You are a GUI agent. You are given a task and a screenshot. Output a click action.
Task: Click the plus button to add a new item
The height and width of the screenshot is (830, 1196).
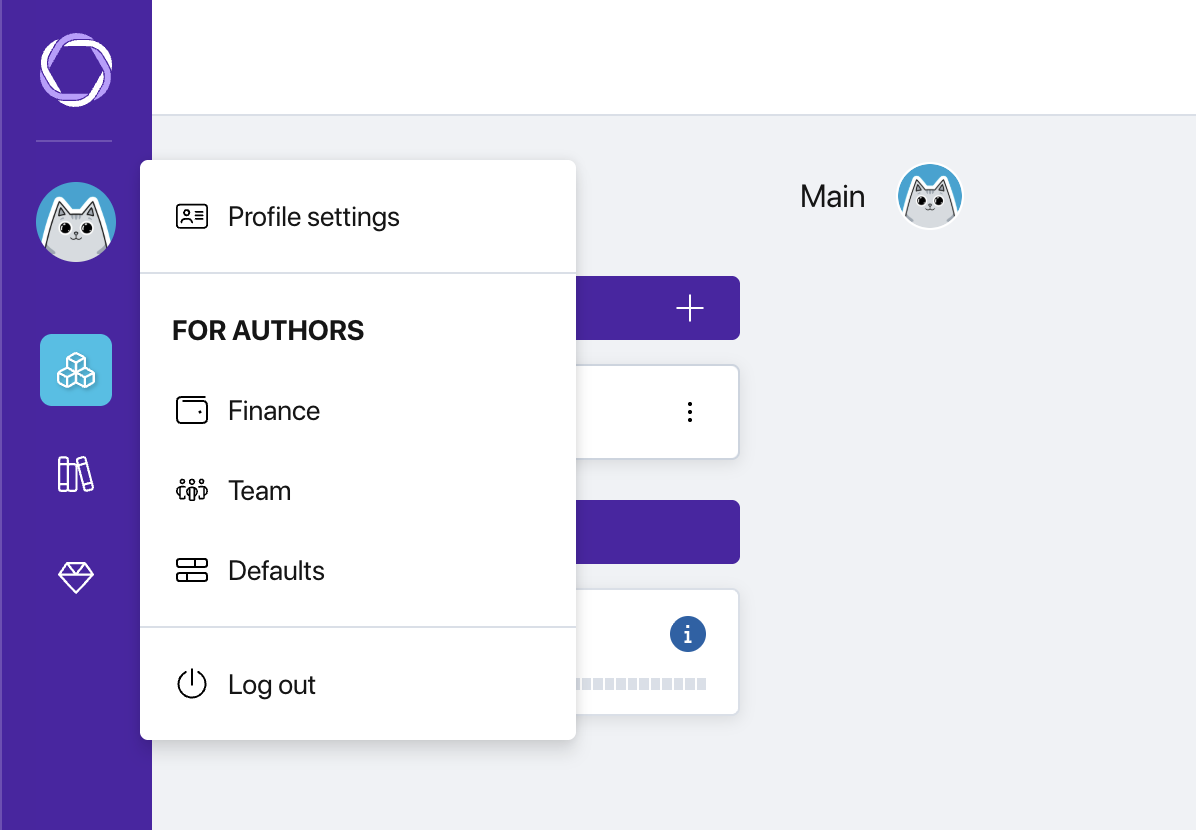(x=690, y=308)
